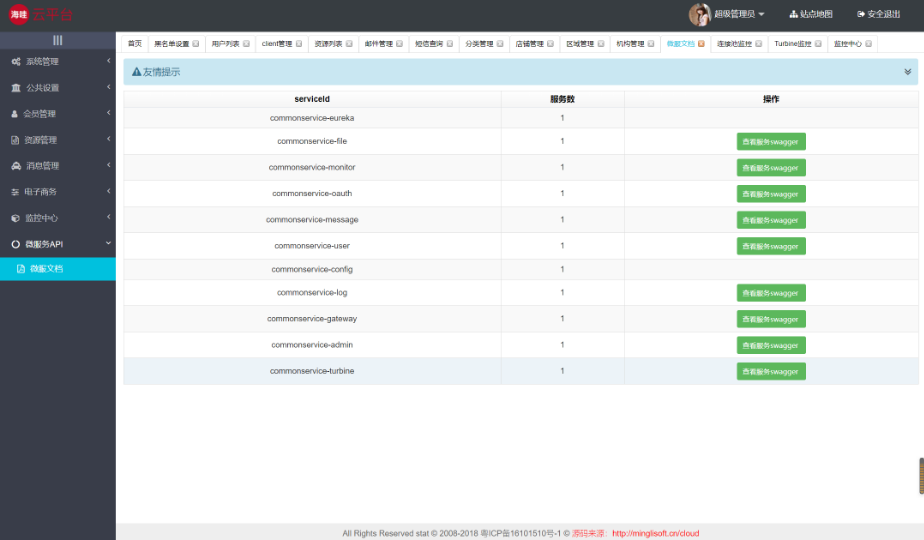Close the 机构管理 tab

pos(651,44)
